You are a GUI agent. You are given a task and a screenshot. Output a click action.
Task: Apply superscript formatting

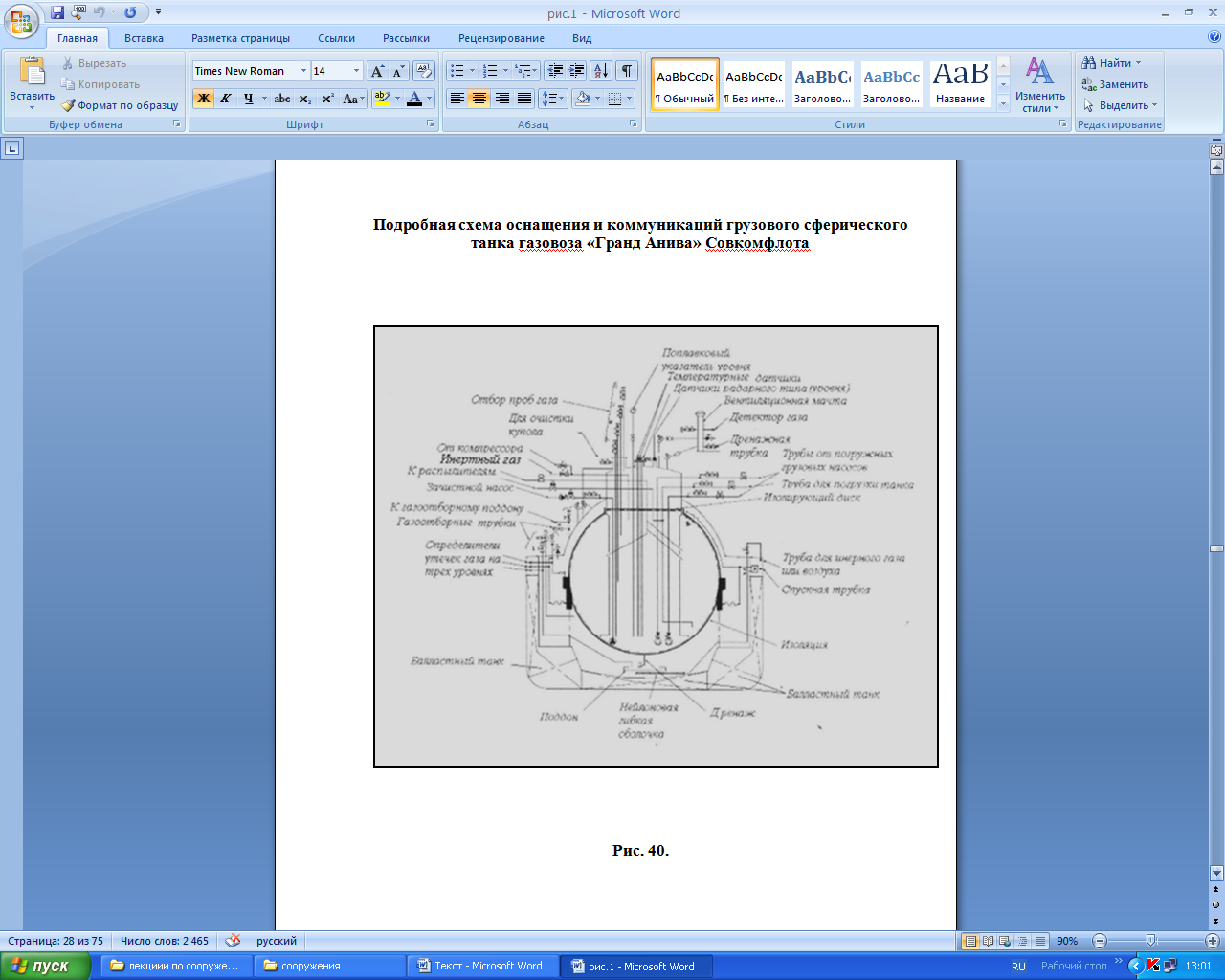pyautogui.click(x=327, y=99)
